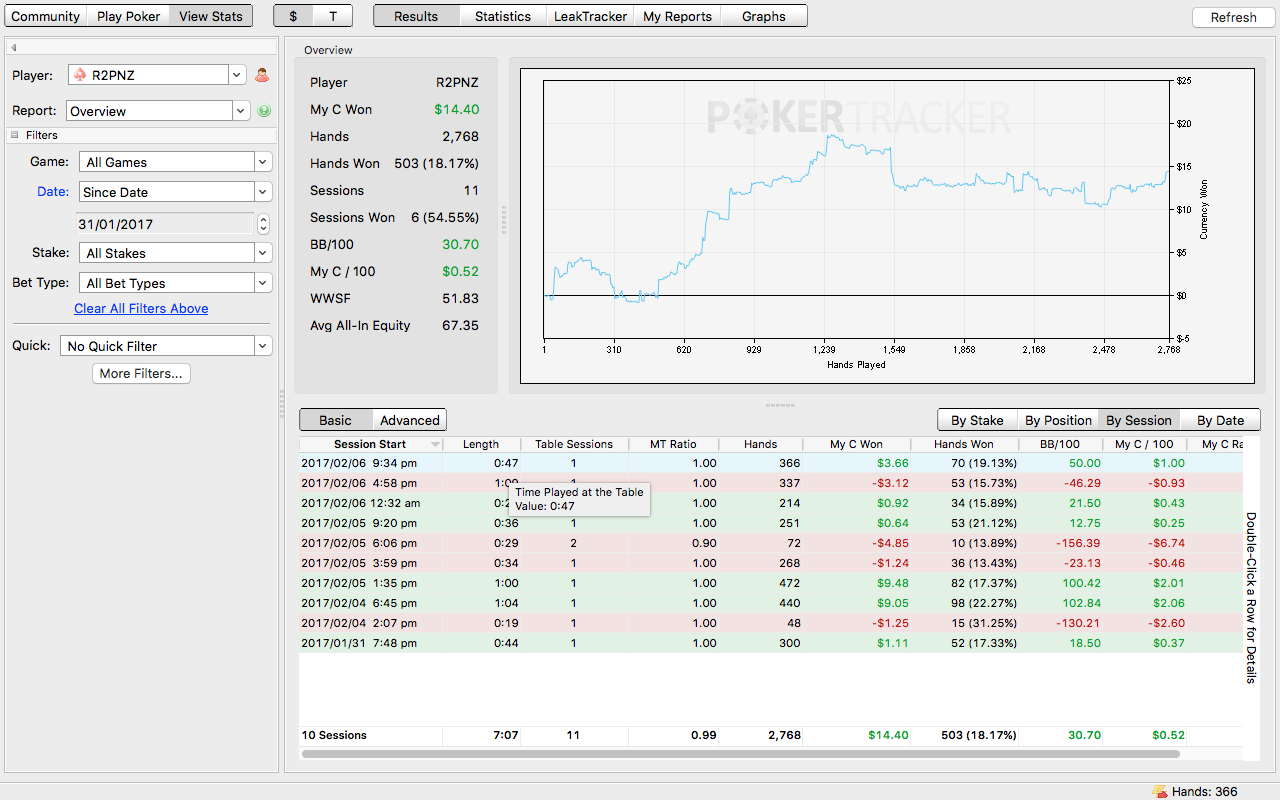1280x800 pixels.
Task: Open the Date filter dropdown
Action: click(x=175, y=192)
